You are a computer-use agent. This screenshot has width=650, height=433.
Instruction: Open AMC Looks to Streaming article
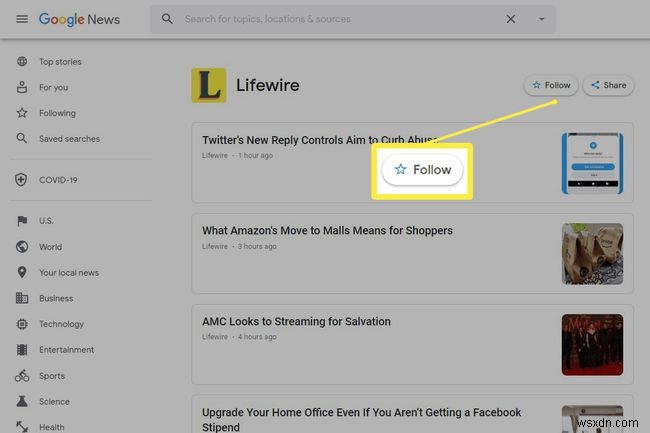[x=296, y=322]
